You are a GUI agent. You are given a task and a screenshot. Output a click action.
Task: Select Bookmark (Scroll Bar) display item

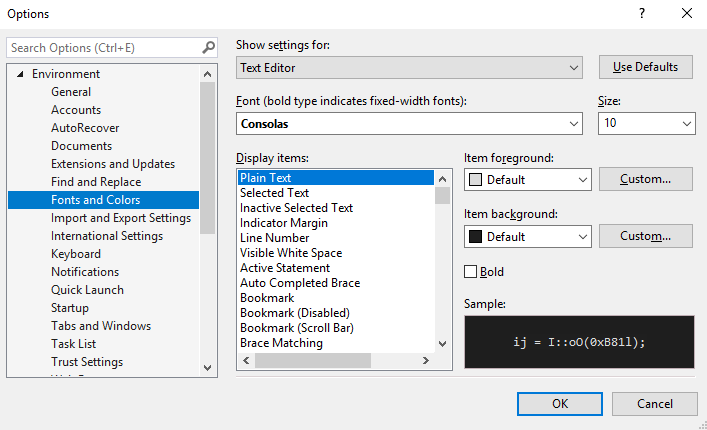tap(297, 328)
